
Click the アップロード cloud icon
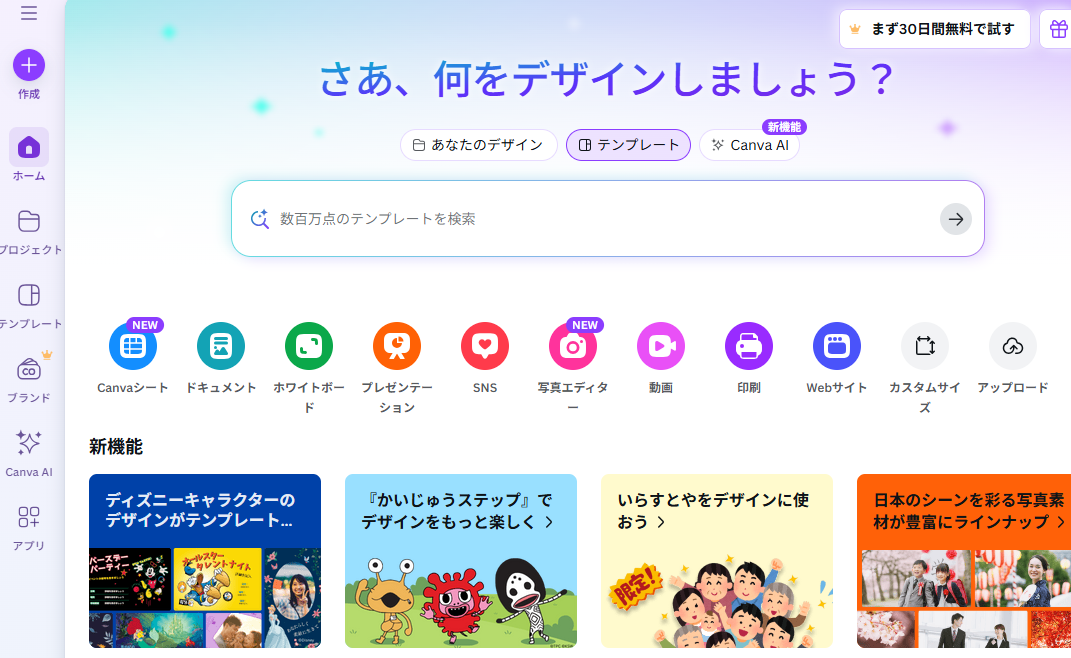[x=1013, y=346]
